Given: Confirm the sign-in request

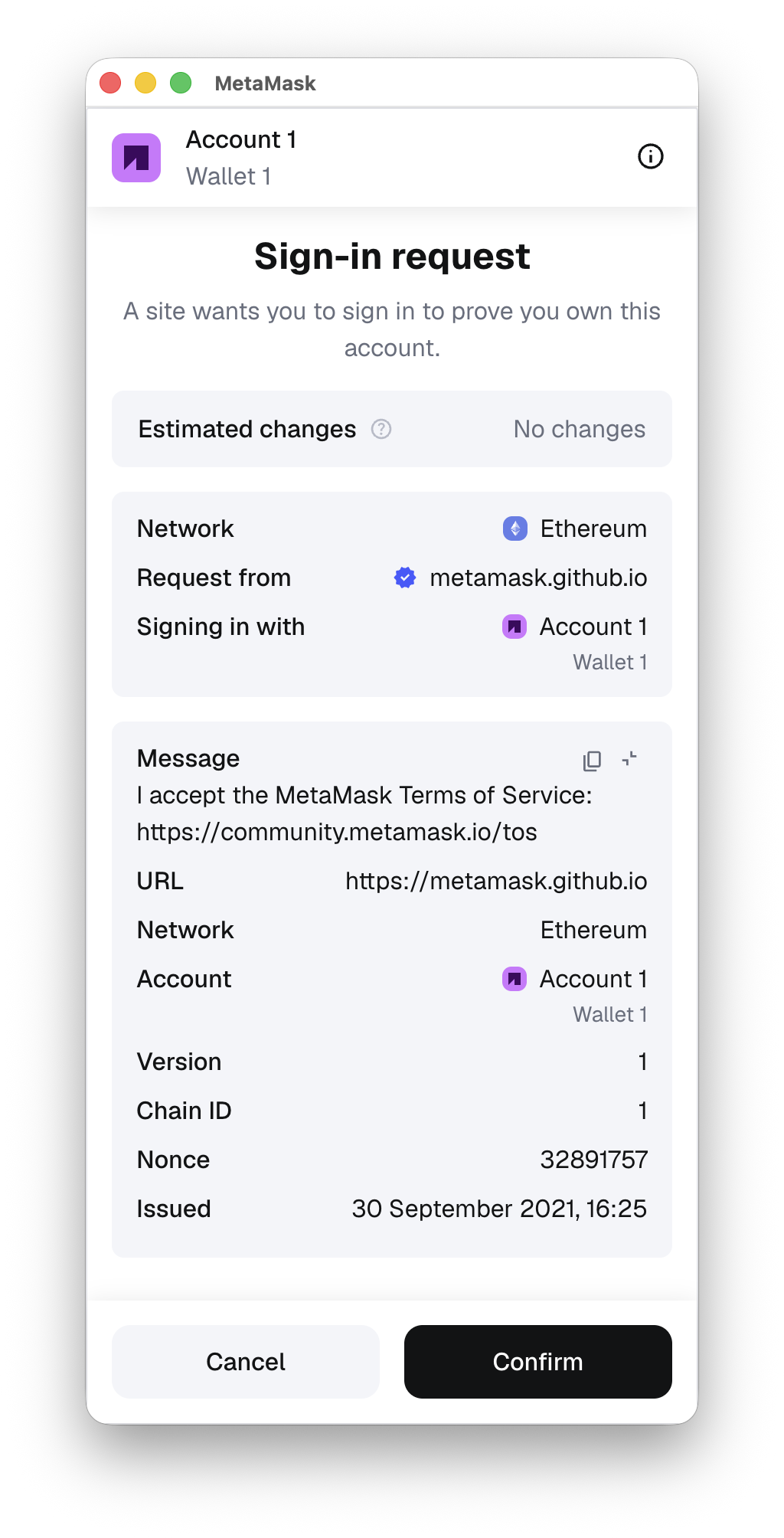Looking at the screenshot, I should pyautogui.click(x=537, y=1362).
